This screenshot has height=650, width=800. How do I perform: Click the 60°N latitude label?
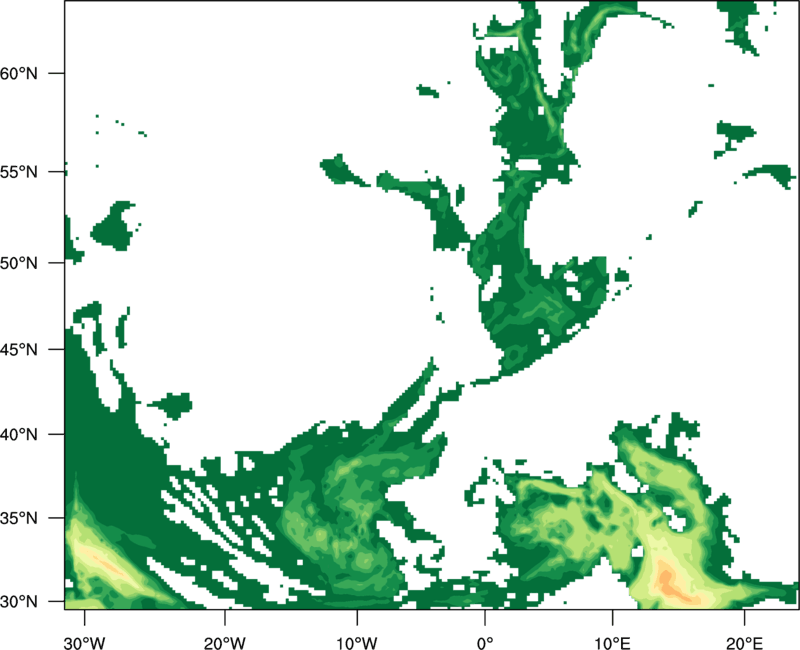(x=19, y=73)
